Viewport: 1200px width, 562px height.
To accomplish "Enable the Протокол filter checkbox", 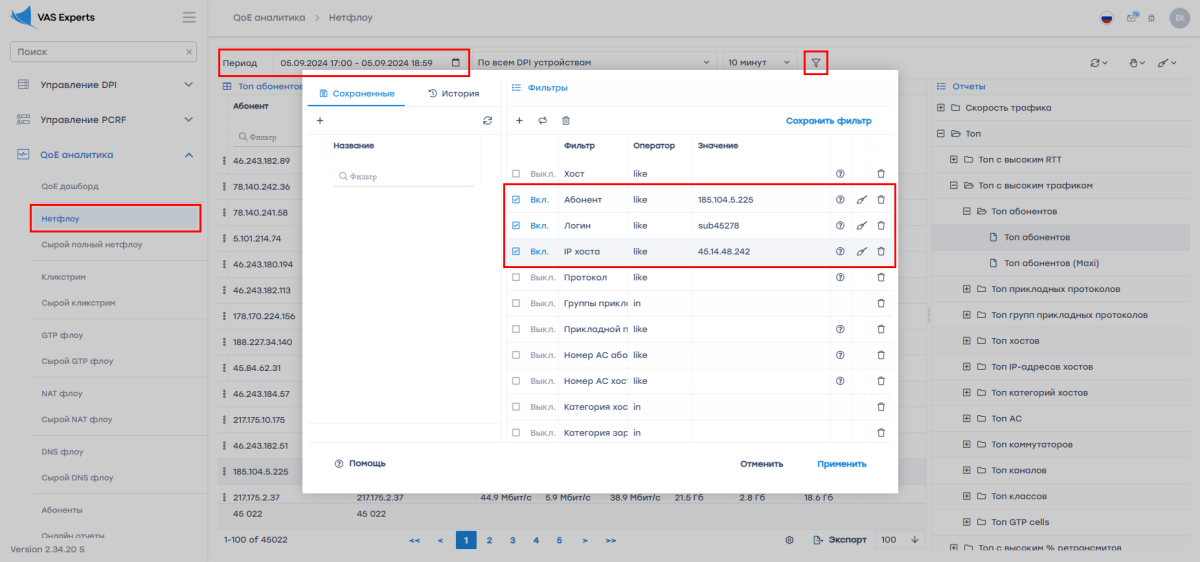I will click(x=516, y=277).
